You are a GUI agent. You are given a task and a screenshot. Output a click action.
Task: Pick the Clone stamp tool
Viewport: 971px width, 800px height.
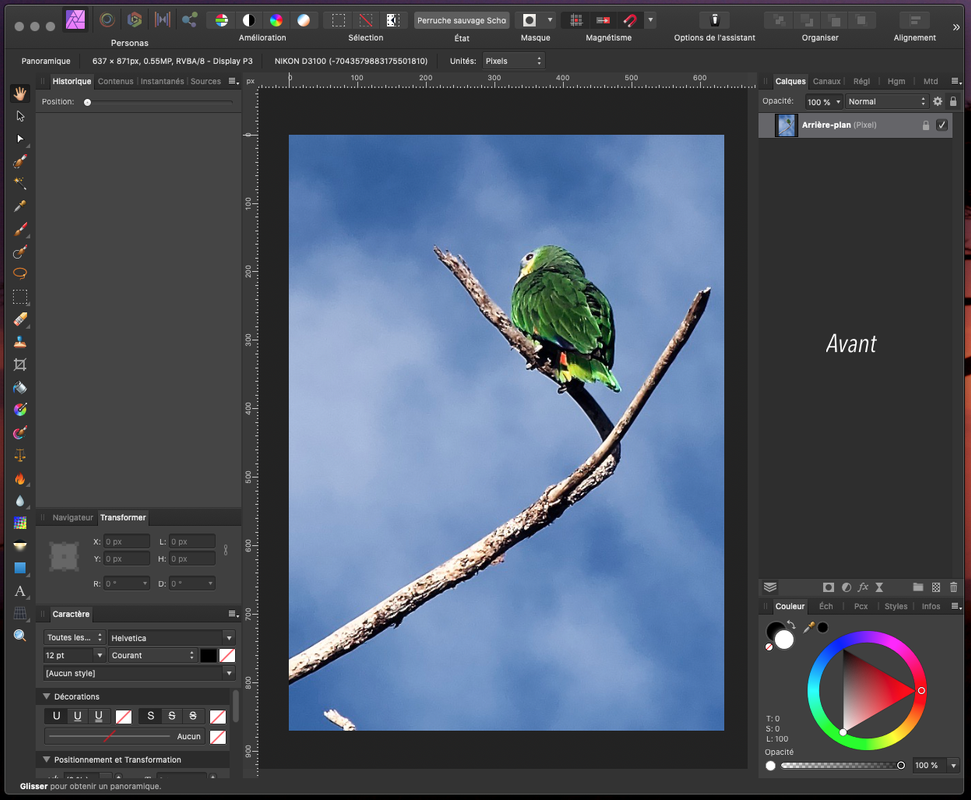(x=20, y=342)
